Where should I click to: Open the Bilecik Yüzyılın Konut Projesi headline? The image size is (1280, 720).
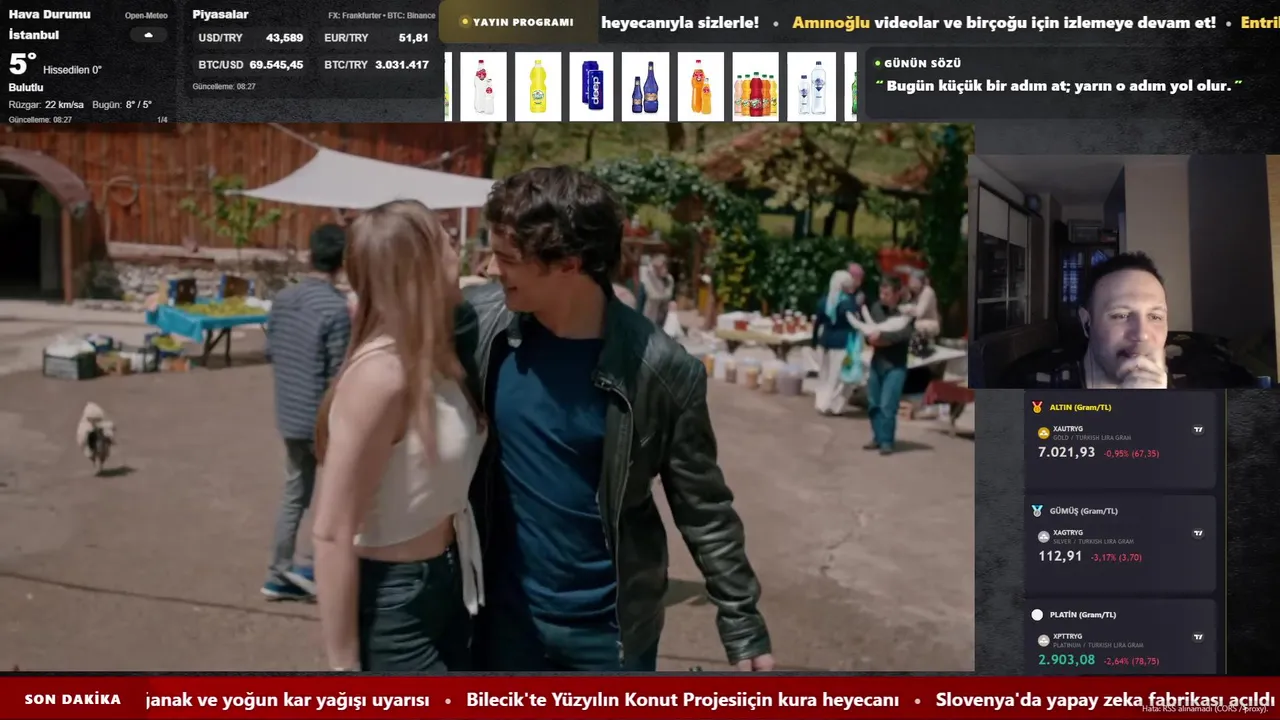point(683,700)
